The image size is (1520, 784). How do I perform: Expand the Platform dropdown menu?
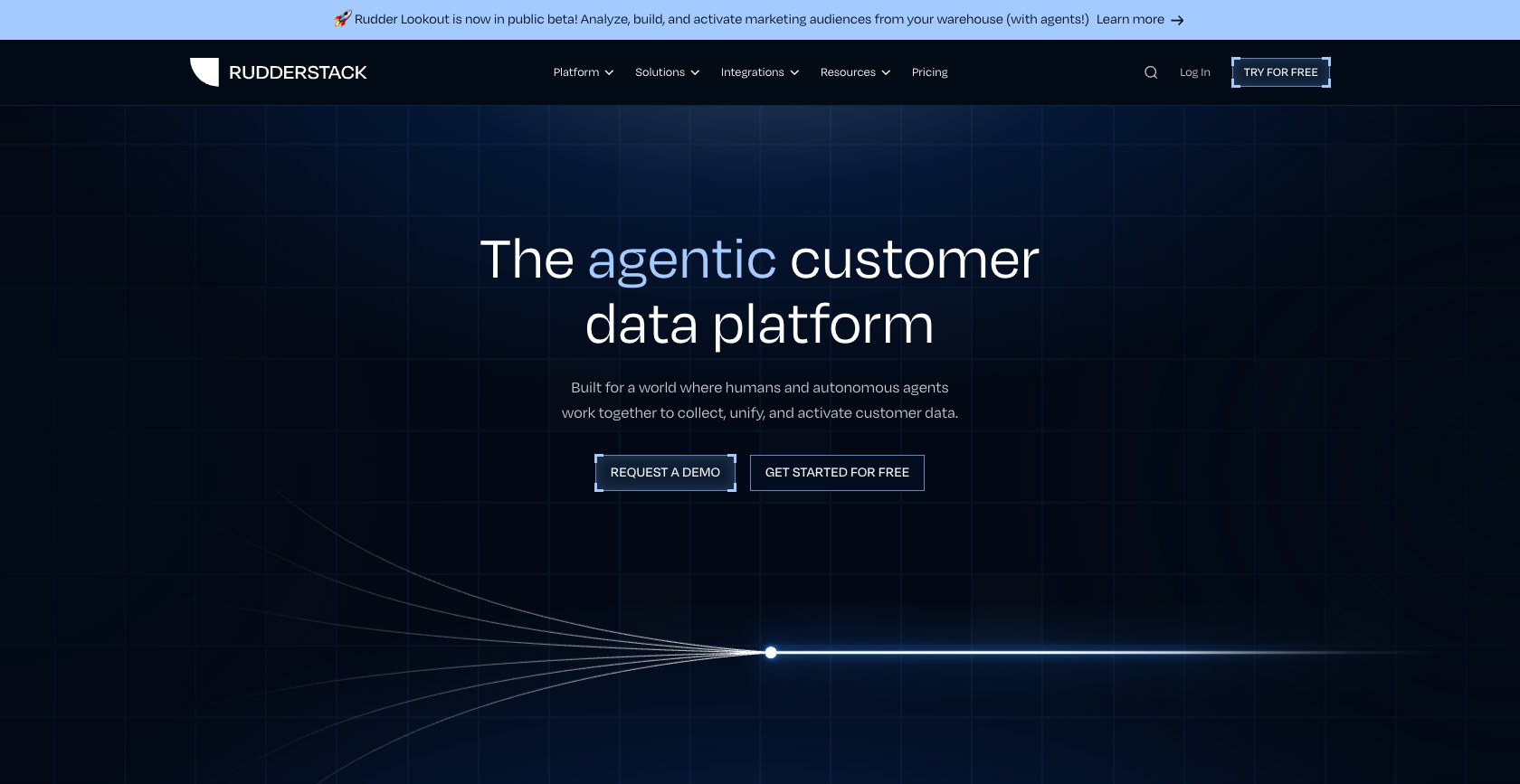(584, 72)
